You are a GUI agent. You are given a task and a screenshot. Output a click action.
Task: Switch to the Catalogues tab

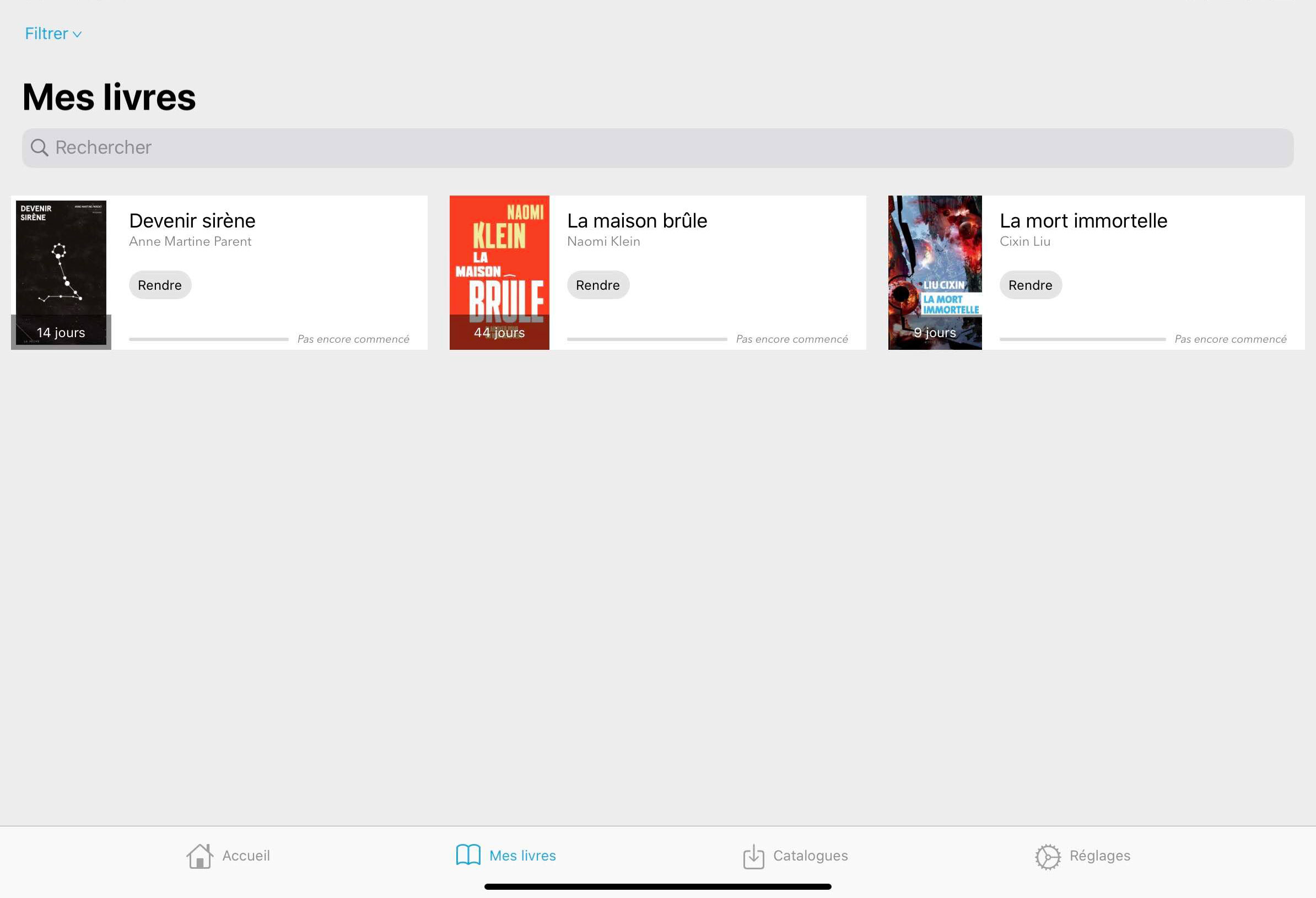click(x=810, y=856)
